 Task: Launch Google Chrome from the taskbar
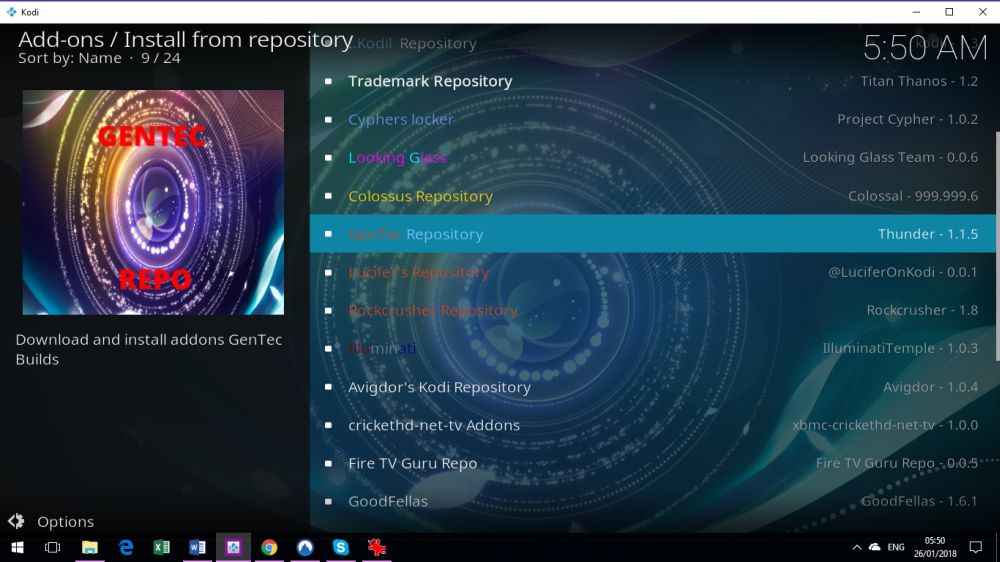point(269,547)
